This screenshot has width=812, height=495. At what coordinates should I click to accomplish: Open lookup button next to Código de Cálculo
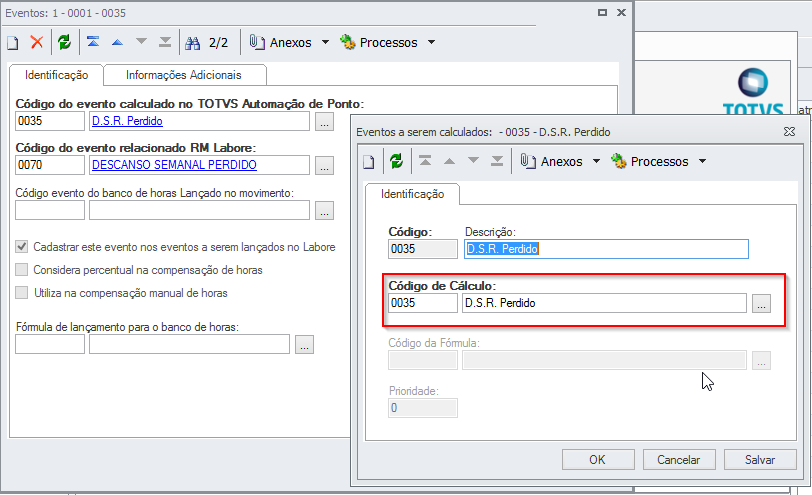pos(761,303)
